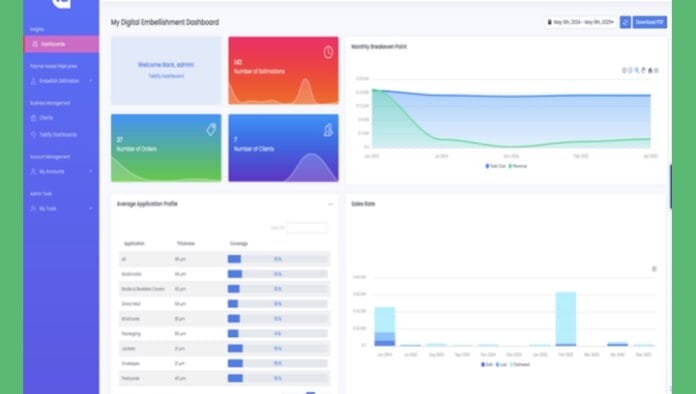Click the Search field above the application table
Screen dimensions: 696x394
point(307,228)
